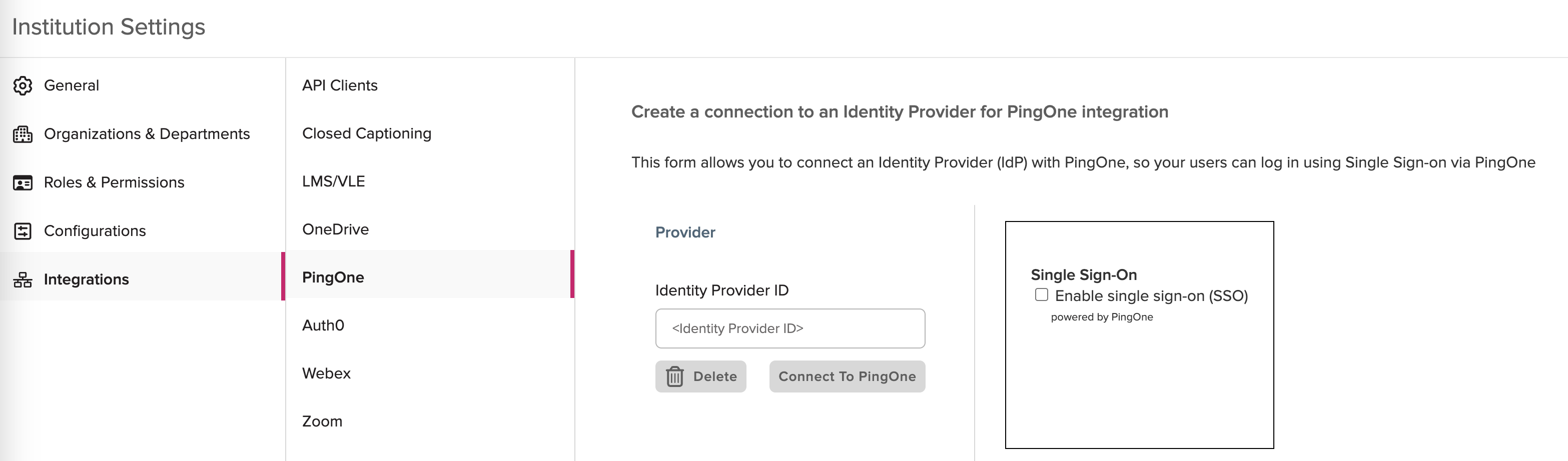Enable single sign-on (SSO) checkbox
The height and width of the screenshot is (461, 1568).
point(1042,295)
